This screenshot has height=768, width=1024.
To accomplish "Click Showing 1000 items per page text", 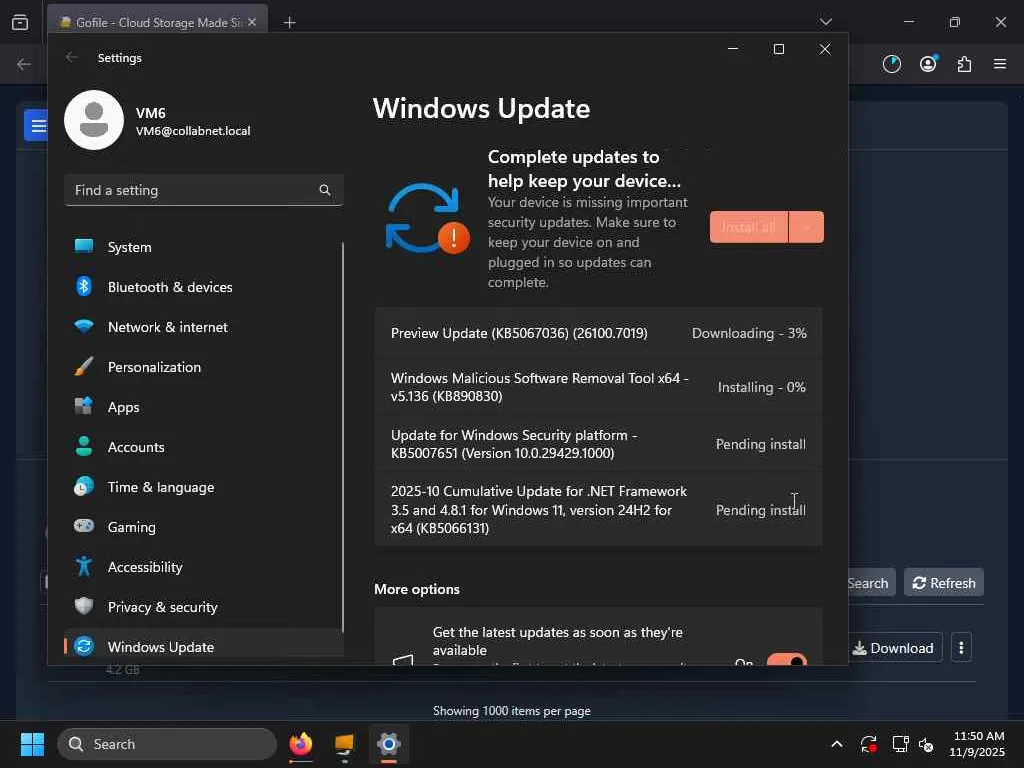I will point(511,711).
